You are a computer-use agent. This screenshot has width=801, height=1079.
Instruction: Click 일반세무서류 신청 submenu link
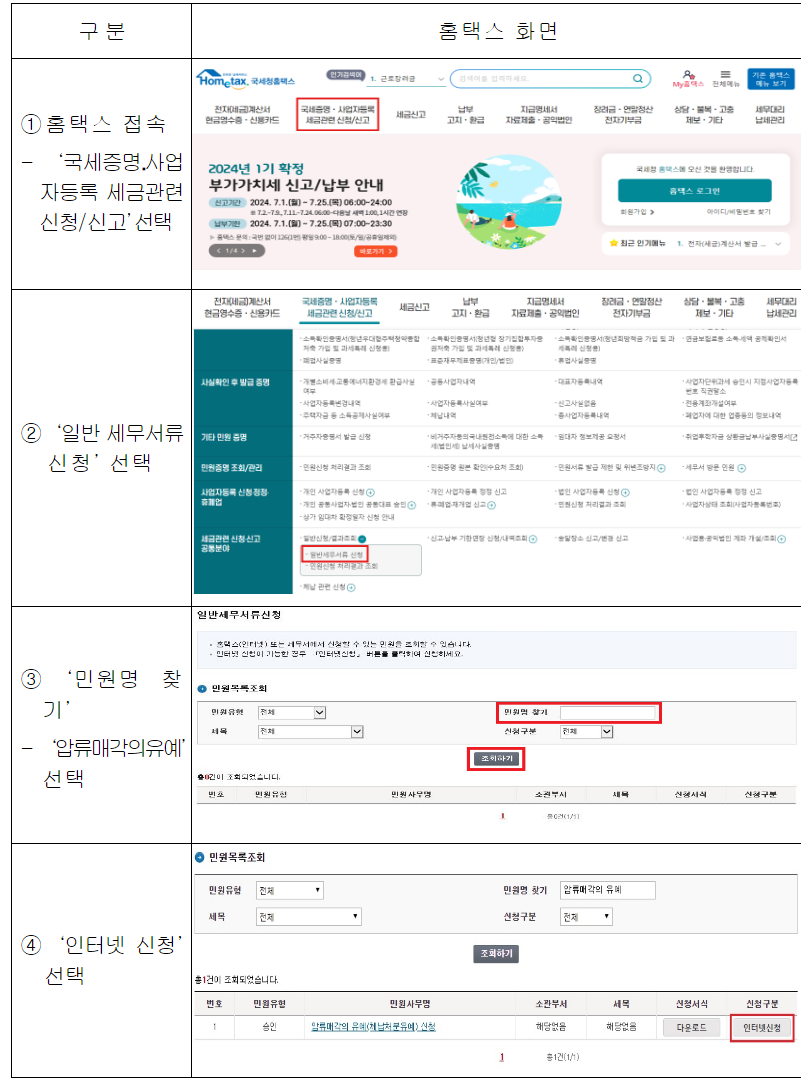(336, 555)
